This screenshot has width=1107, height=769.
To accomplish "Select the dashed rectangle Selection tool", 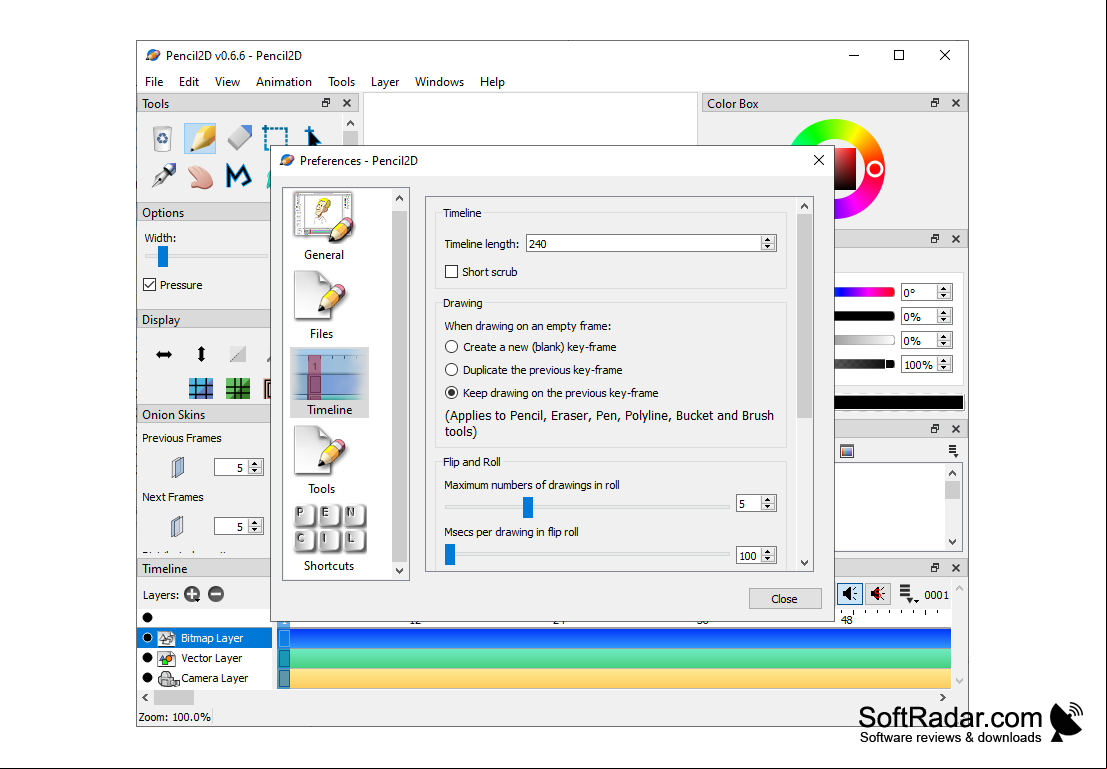I will click(x=275, y=138).
